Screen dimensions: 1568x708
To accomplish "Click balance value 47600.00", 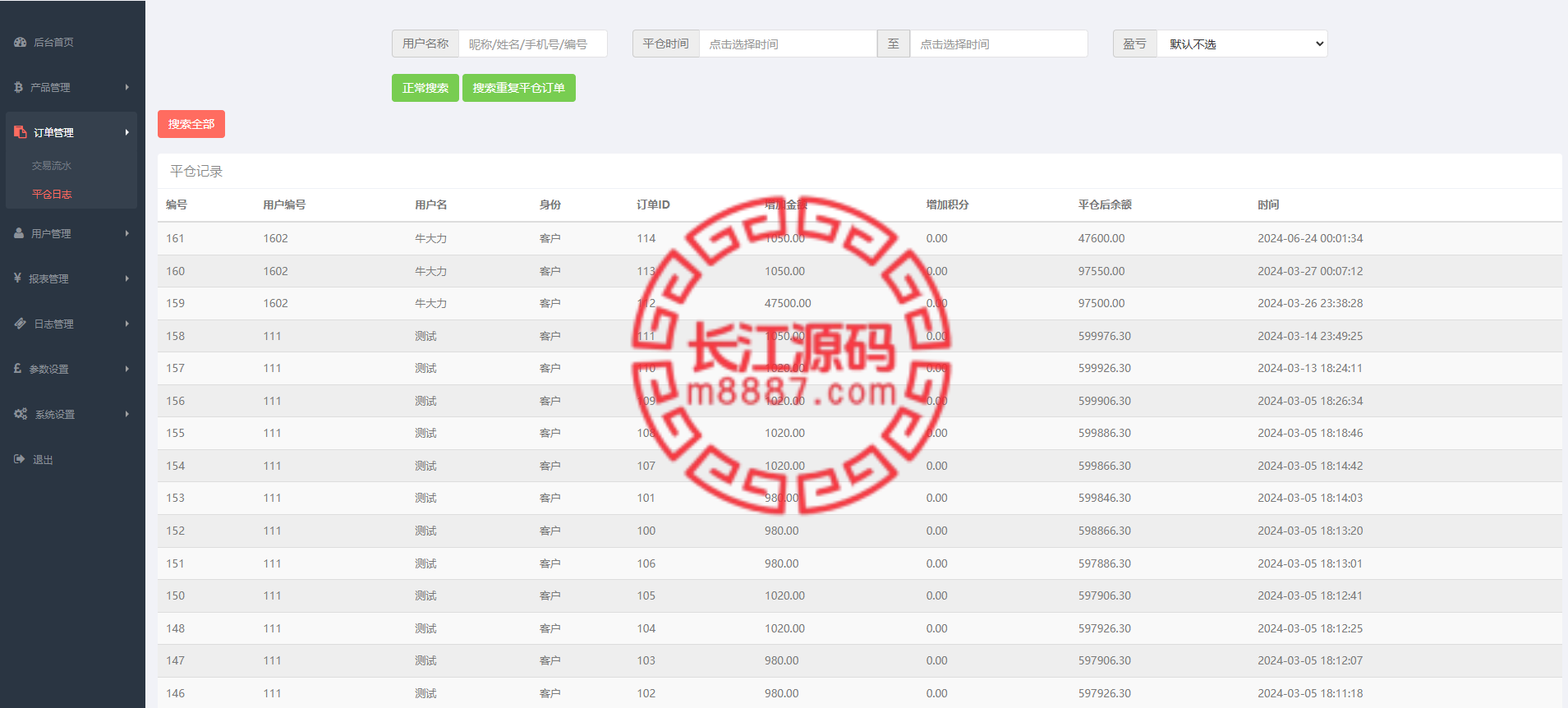I will pyautogui.click(x=1101, y=238).
